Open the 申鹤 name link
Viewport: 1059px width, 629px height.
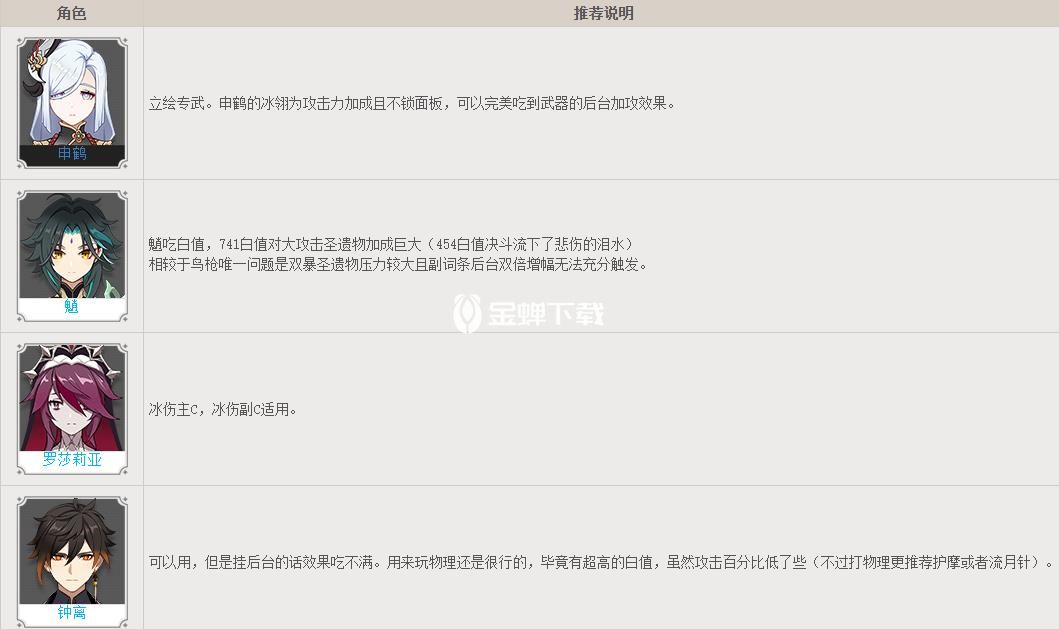coord(72,153)
